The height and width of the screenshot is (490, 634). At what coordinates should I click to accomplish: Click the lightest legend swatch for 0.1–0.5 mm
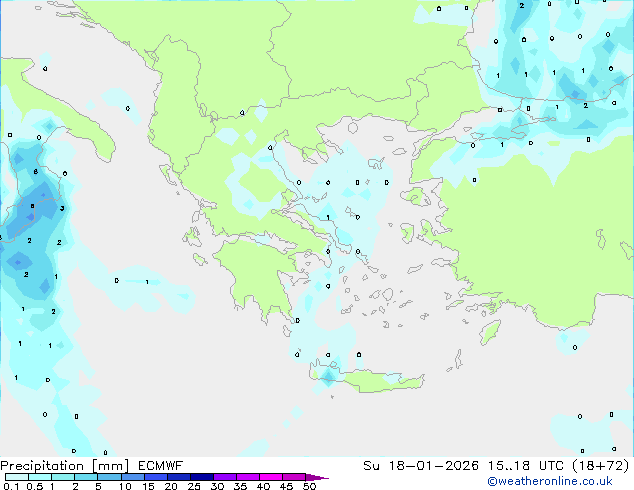(17, 477)
